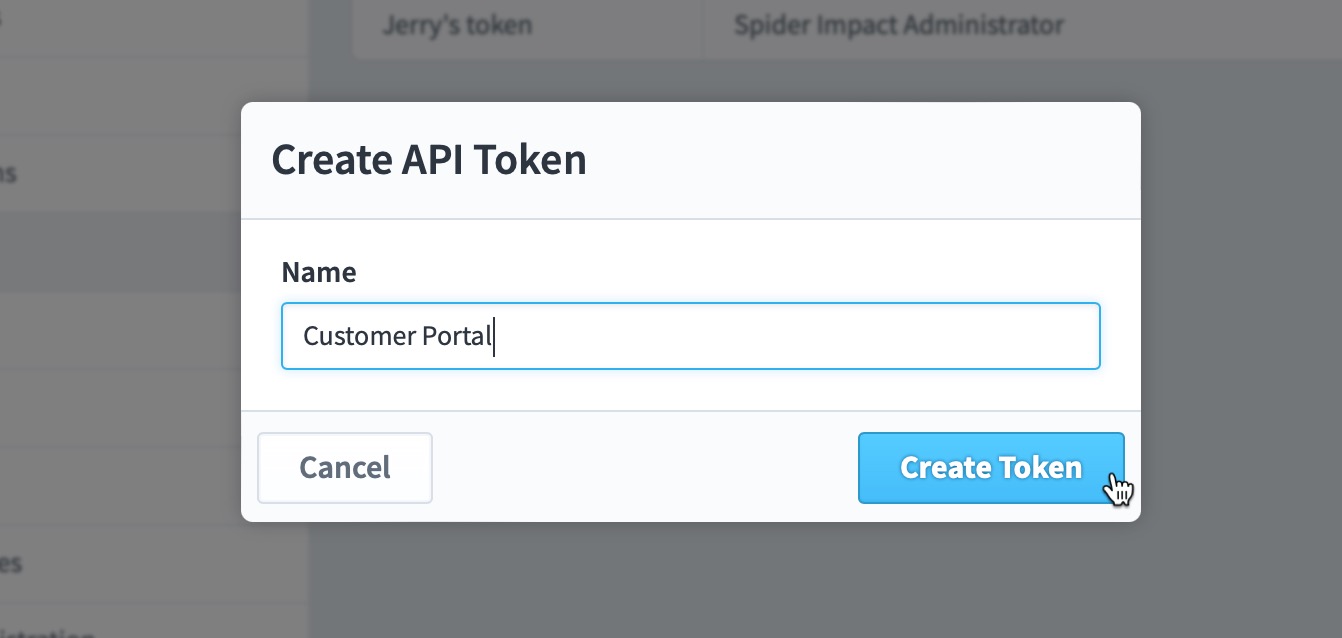Click empty space right of dialog title

click(860, 160)
